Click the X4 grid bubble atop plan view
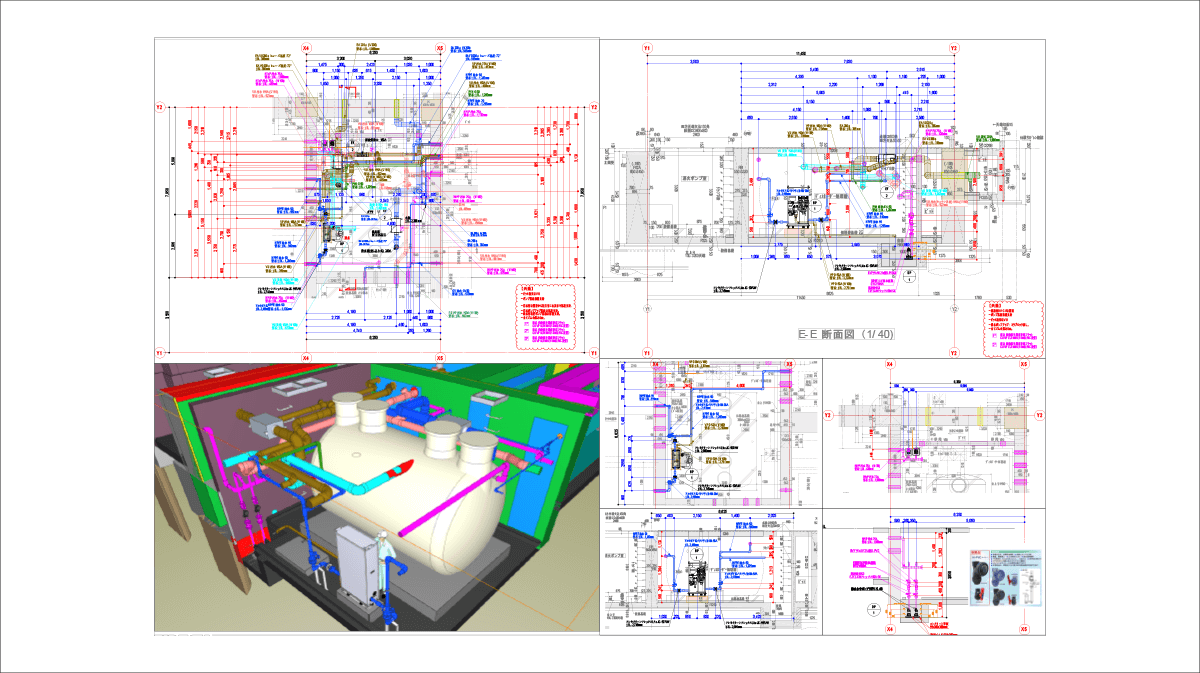 point(307,48)
